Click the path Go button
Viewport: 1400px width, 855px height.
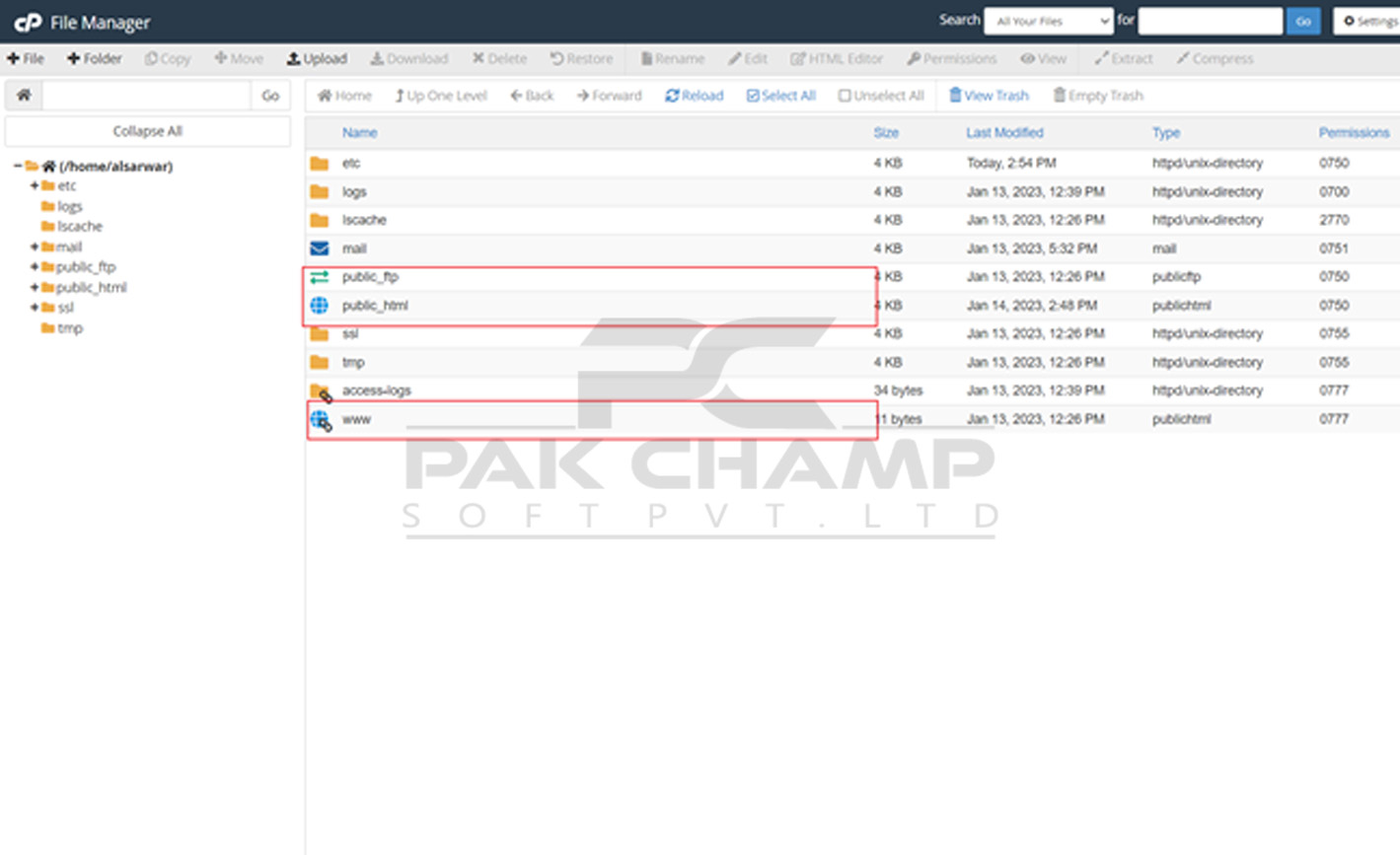270,96
